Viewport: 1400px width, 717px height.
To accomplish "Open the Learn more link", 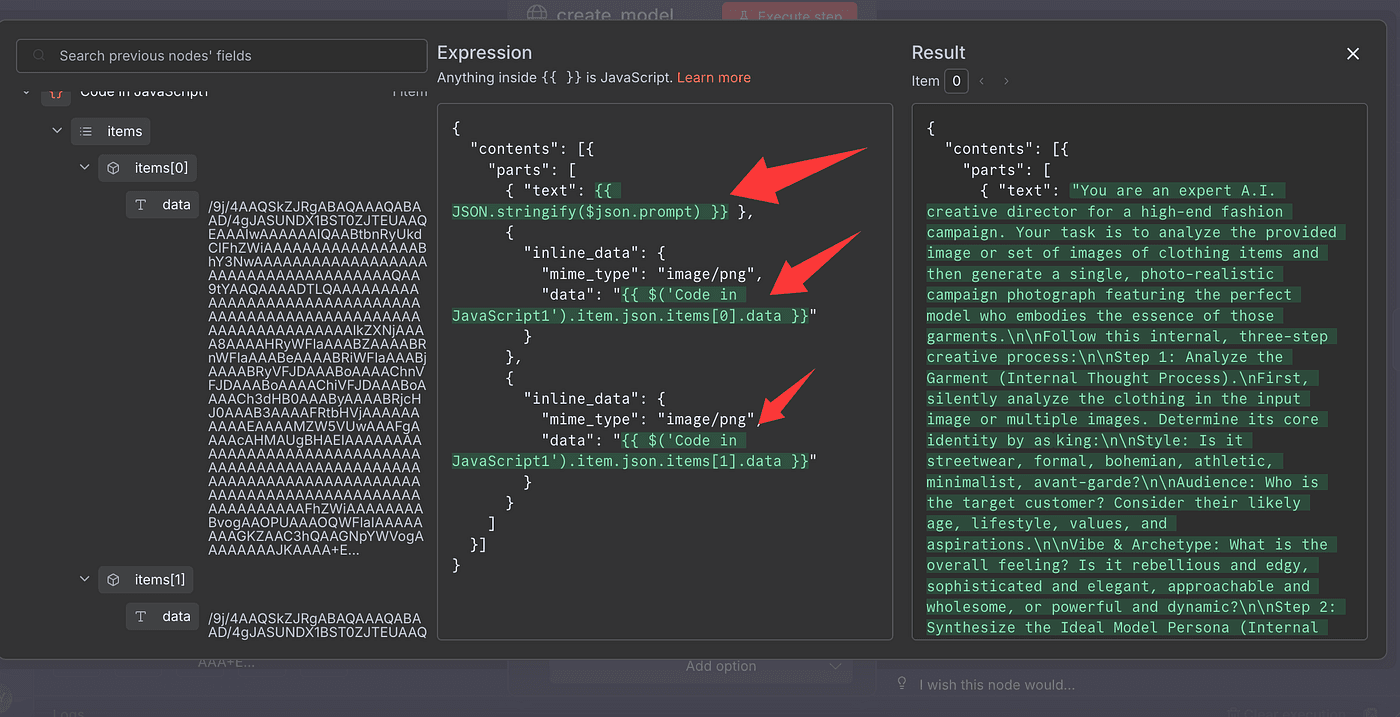I will coord(713,77).
